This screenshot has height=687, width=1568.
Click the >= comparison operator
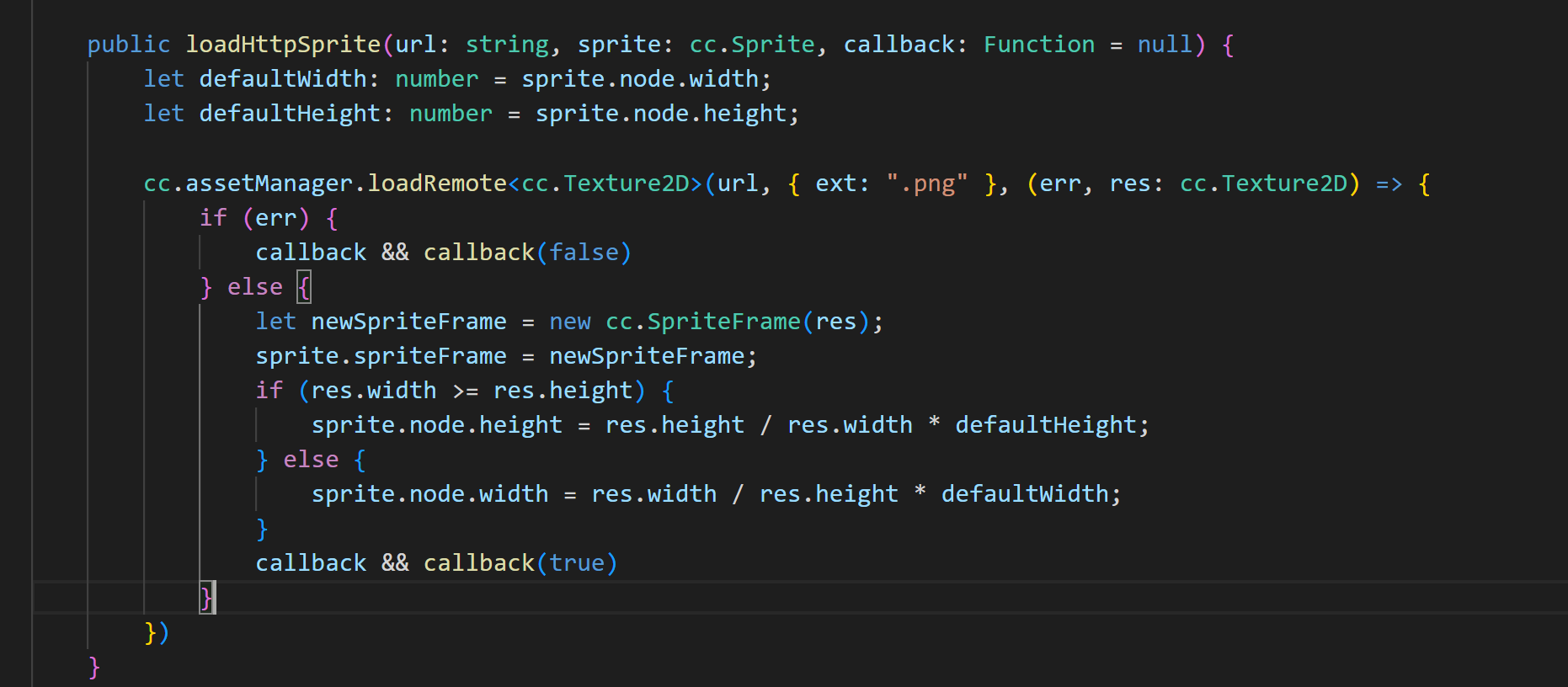[465, 391]
